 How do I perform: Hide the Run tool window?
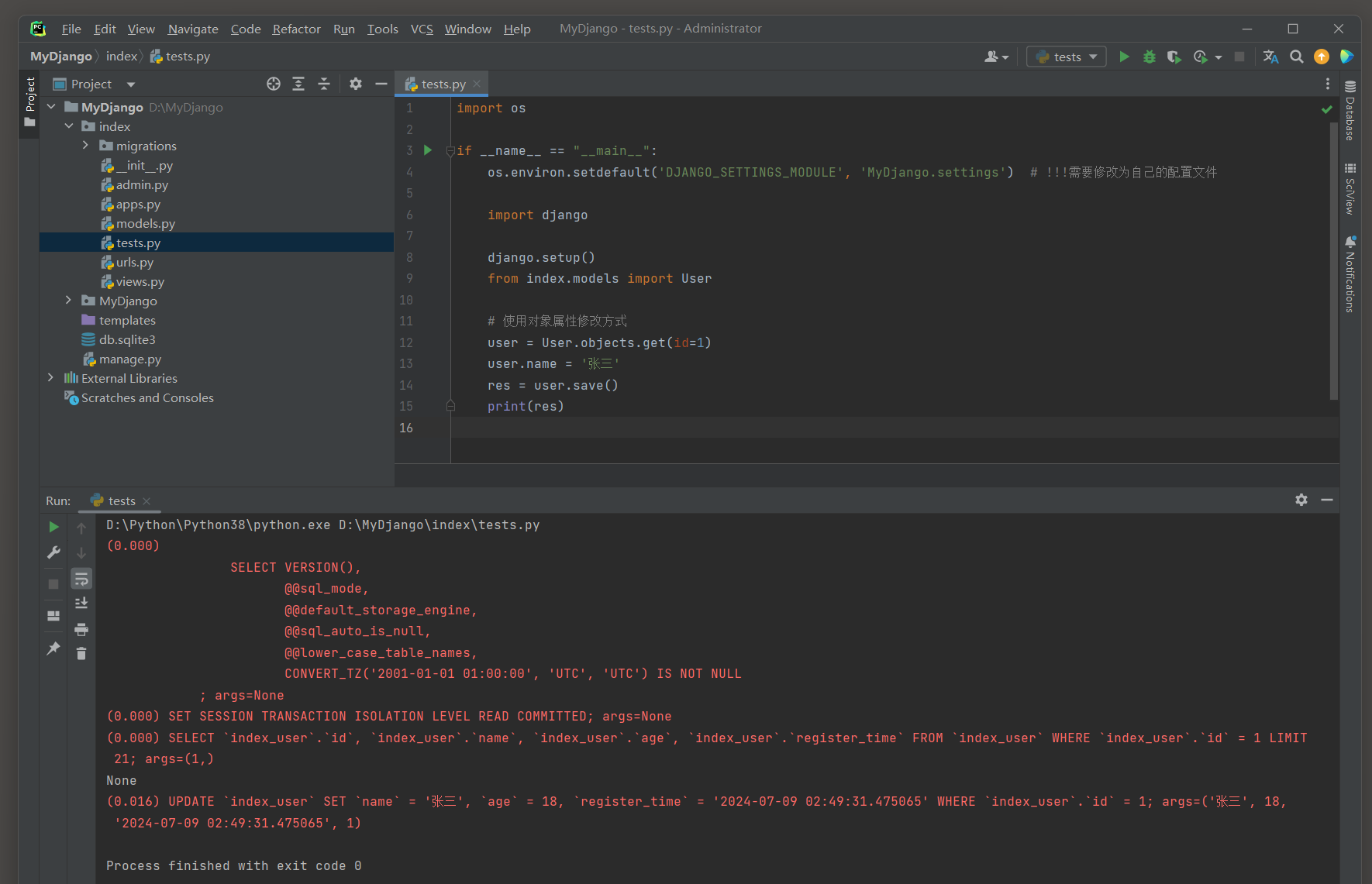pyautogui.click(x=1327, y=500)
